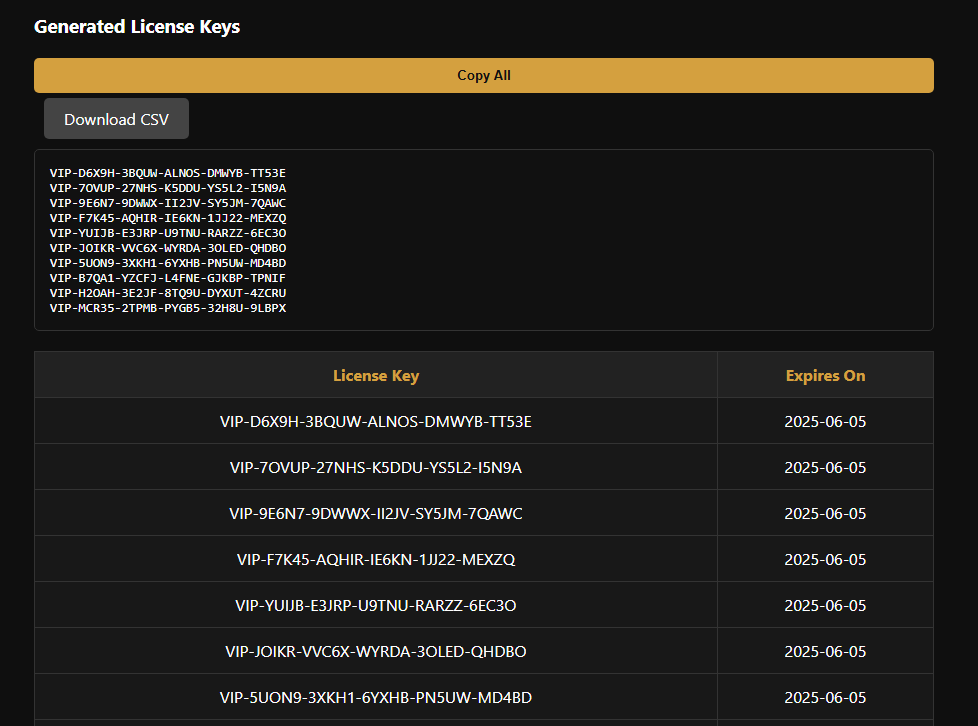
Task: Click expiry date in the VIP-9E6N7 table row
Action: coord(825,513)
